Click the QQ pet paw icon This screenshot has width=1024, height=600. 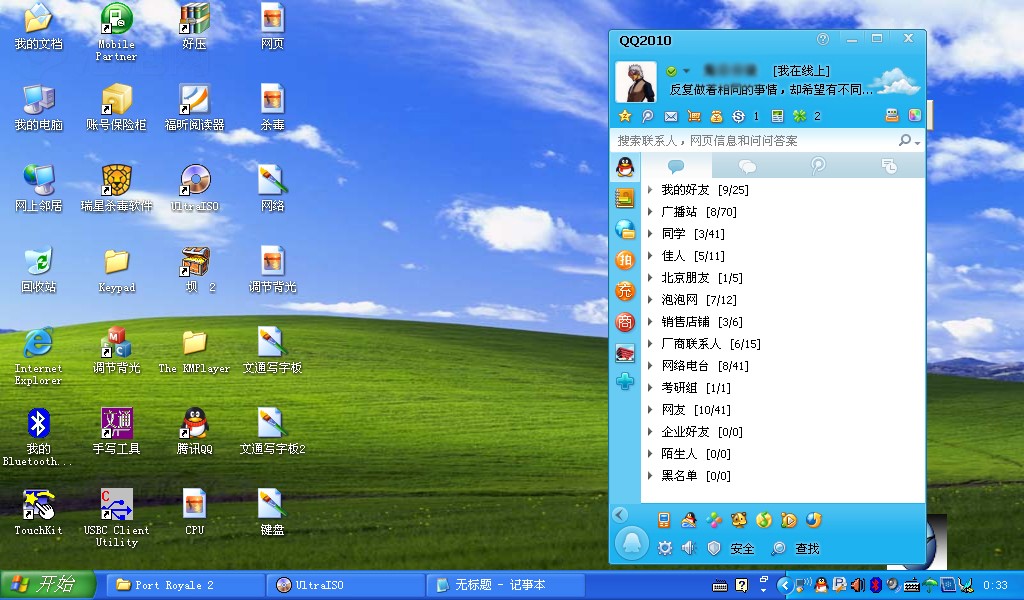click(740, 519)
